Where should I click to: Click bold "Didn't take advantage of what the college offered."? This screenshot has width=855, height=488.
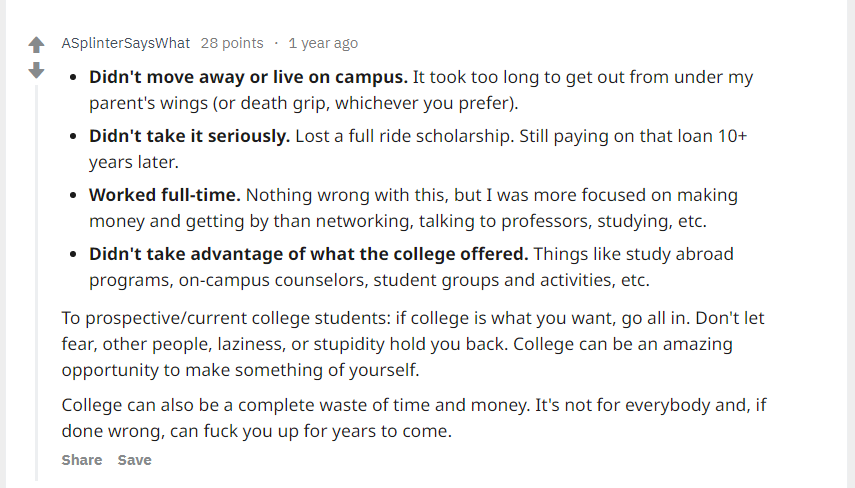308,254
